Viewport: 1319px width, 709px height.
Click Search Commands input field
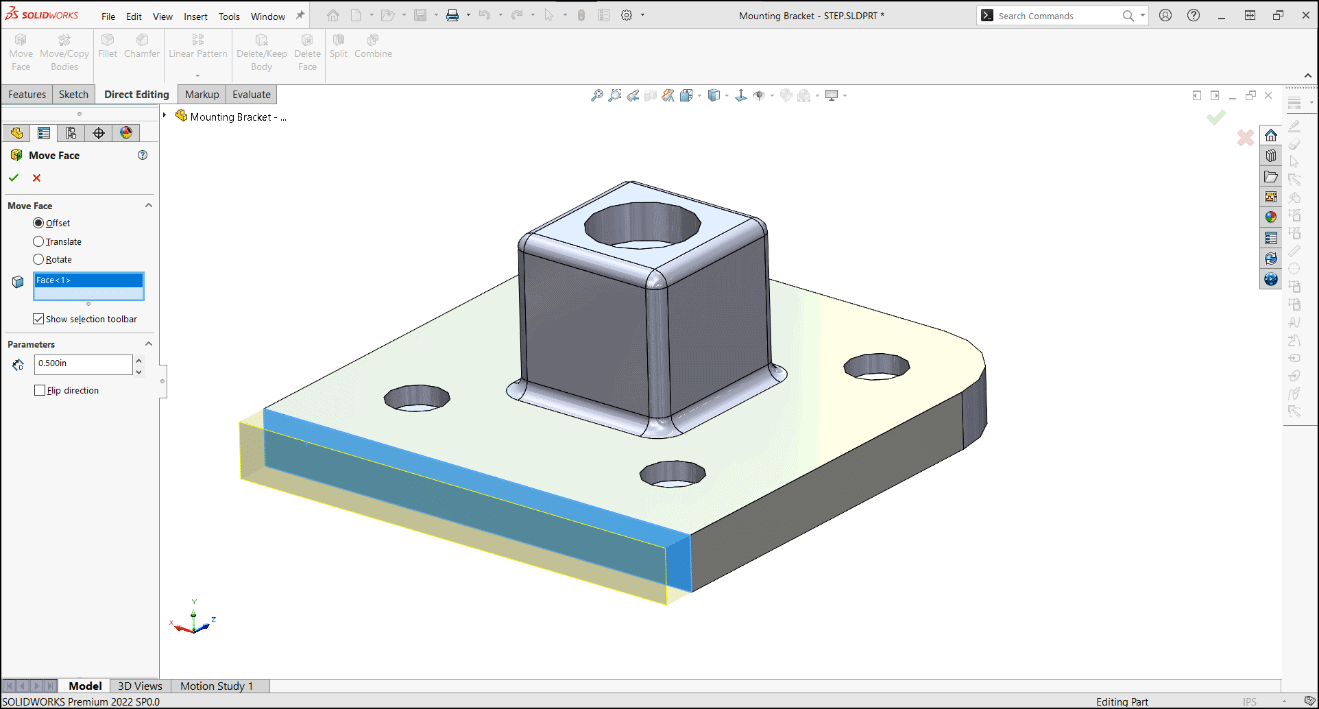1058,16
